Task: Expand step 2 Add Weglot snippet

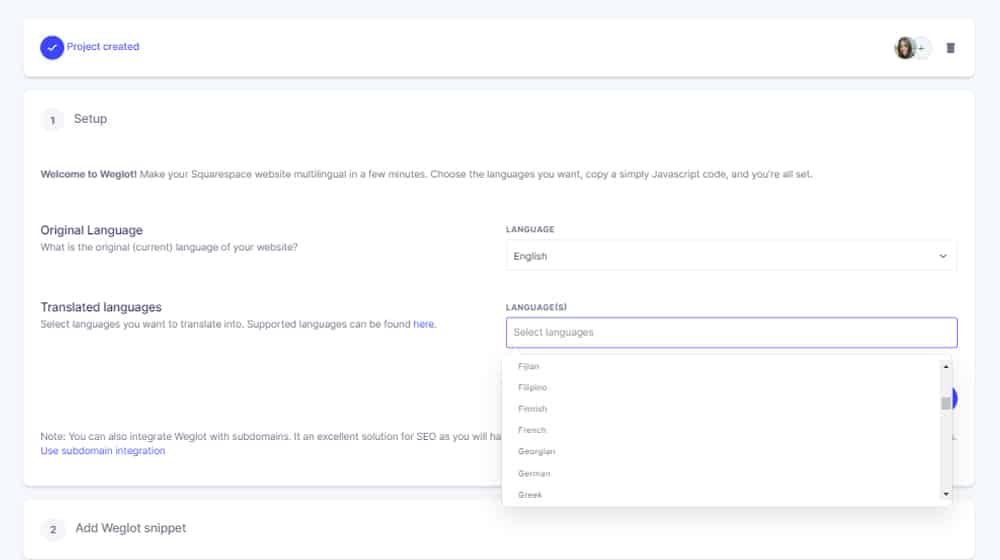Action: (x=131, y=528)
